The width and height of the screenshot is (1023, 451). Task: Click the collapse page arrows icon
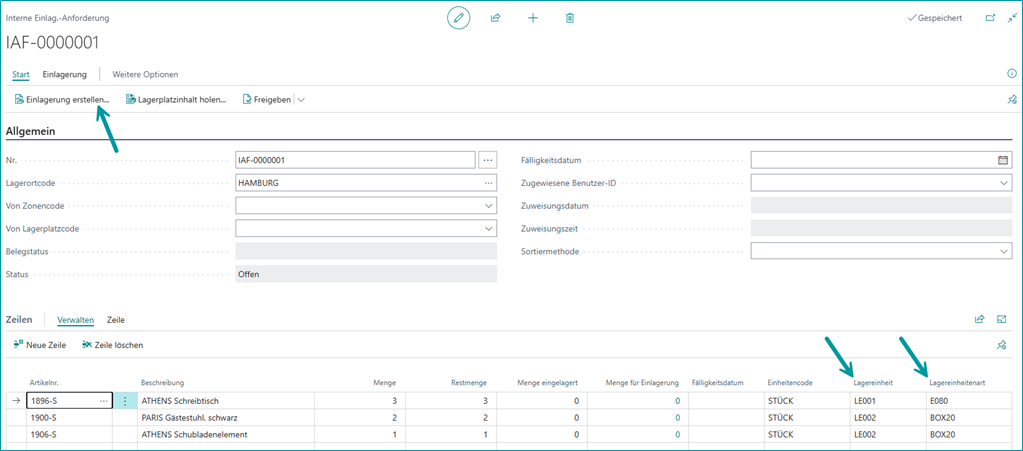(1011, 18)
